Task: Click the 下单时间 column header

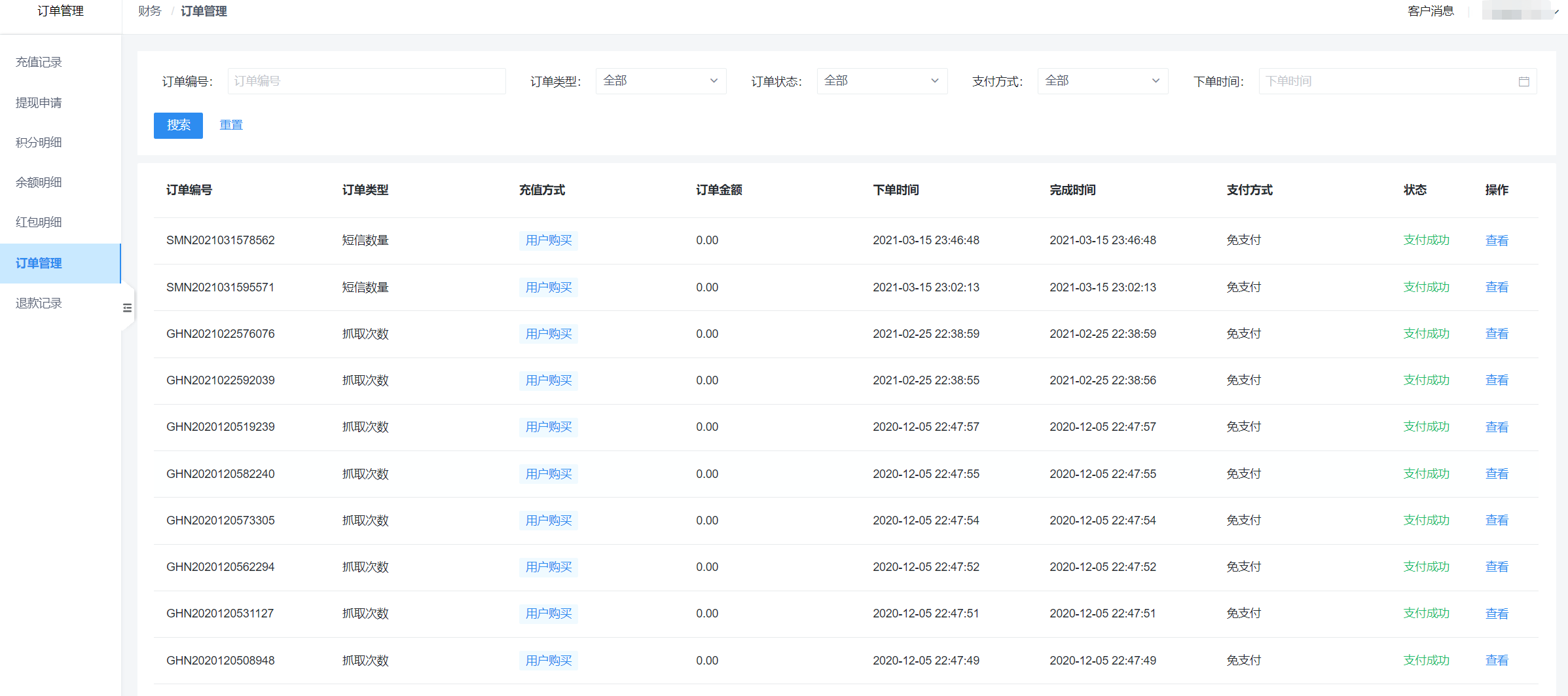Action: (896, 190)
